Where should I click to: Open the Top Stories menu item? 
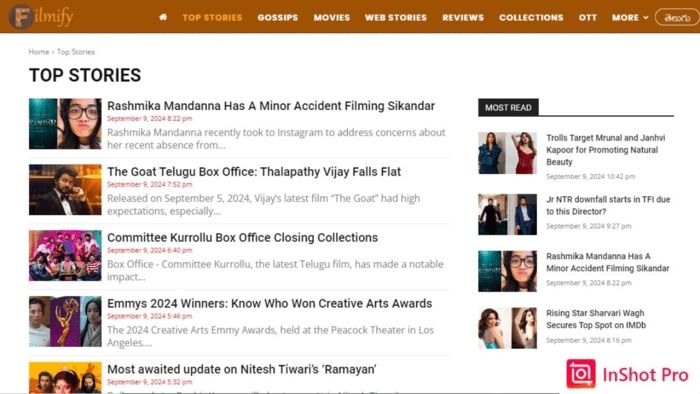click(x=212, y=17)
